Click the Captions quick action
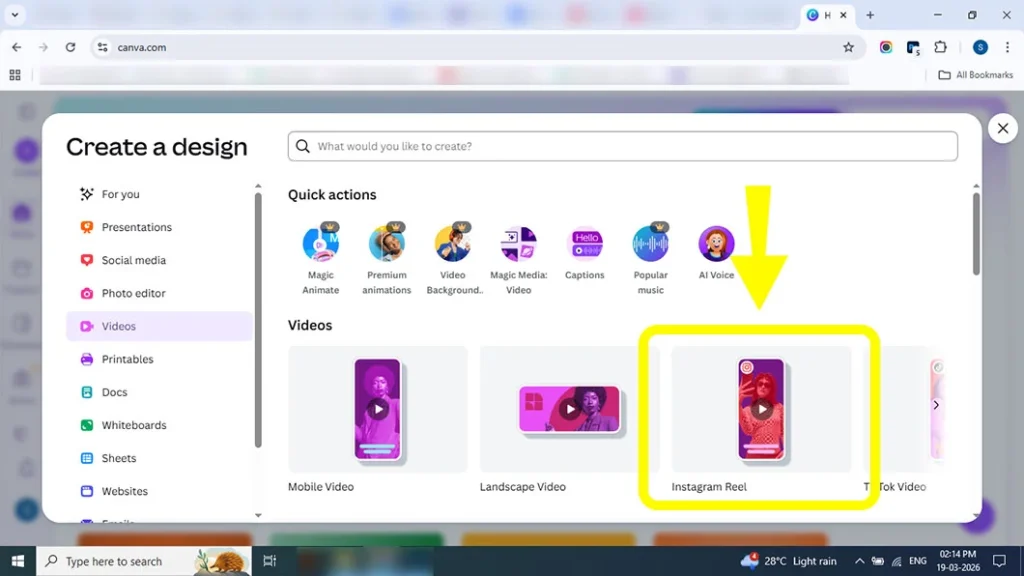Screen dimensions: 1024x576 (584, 244)
